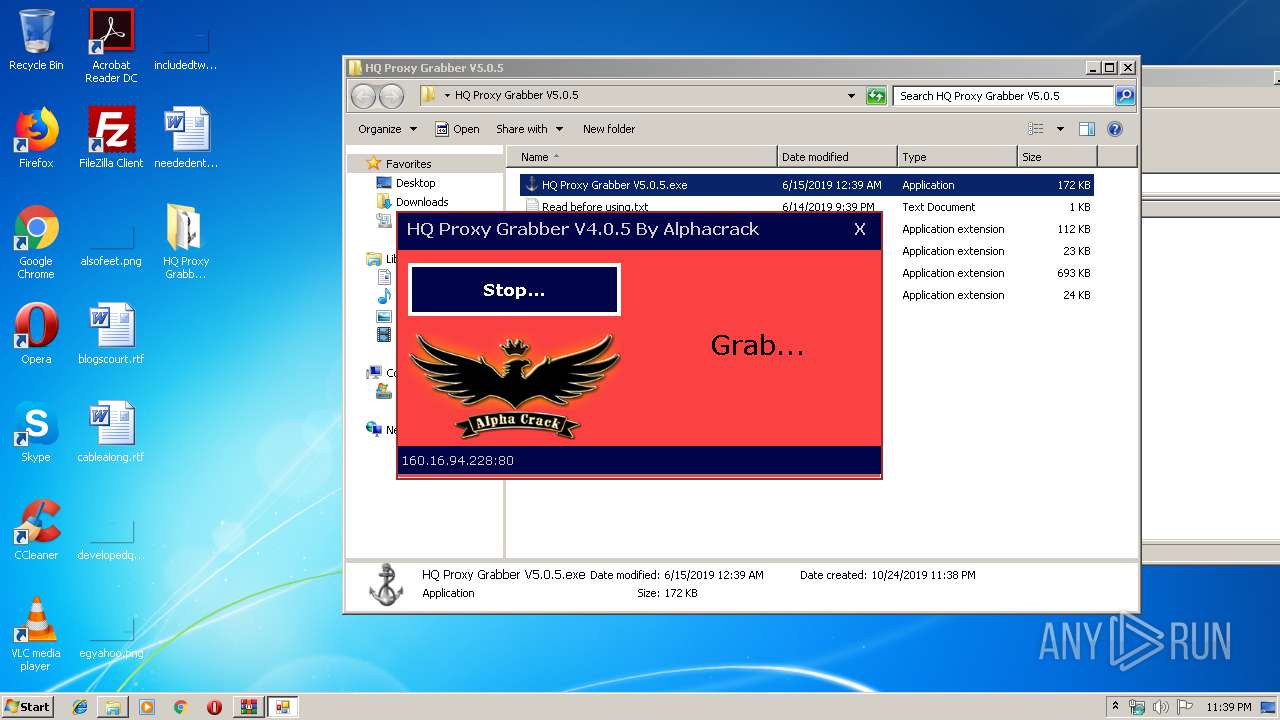Select blogscourt.rtf document icon

point(111,334)
